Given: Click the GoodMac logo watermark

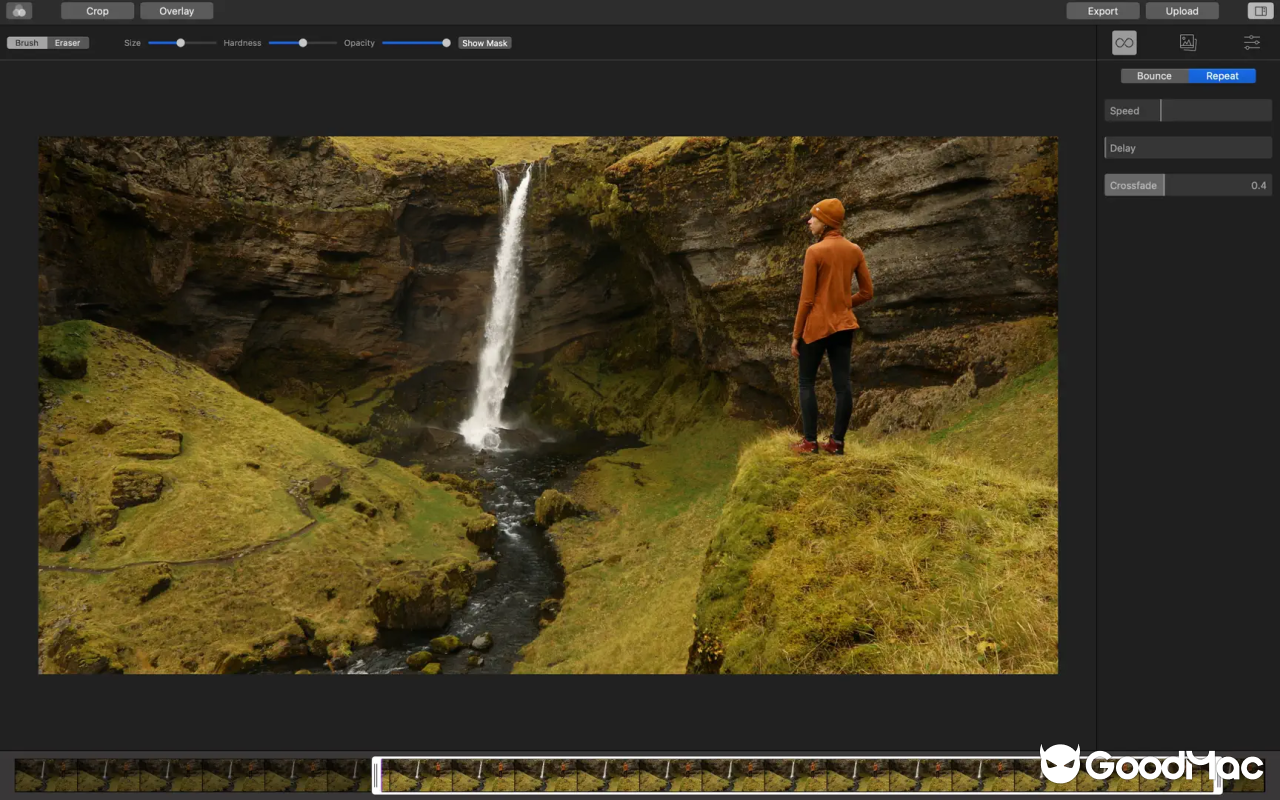Looking at the screenshot, I should click(x=1150, y=766).
